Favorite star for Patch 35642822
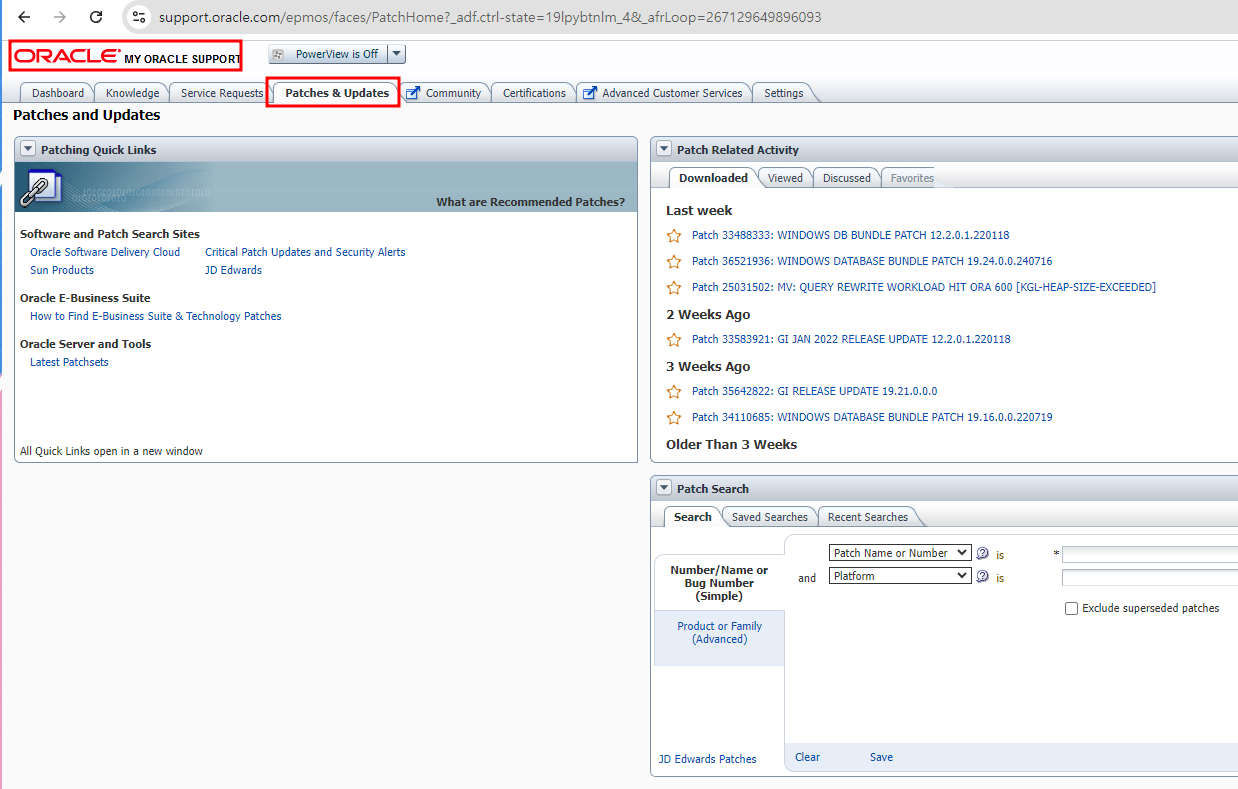Screen dimensions: 1238x789 tap(674, 392)
